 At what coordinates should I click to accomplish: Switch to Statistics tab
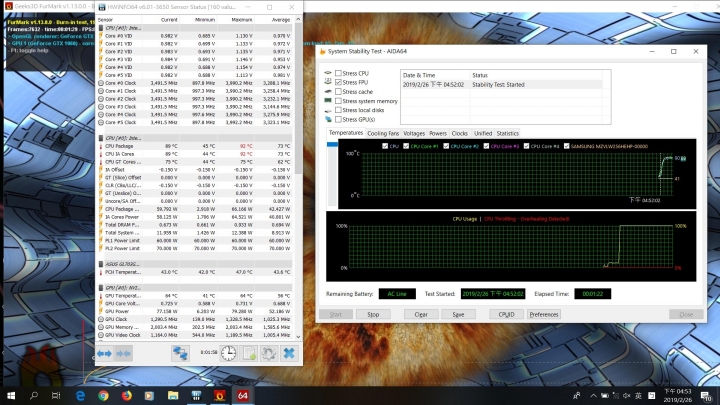(507, 133)
